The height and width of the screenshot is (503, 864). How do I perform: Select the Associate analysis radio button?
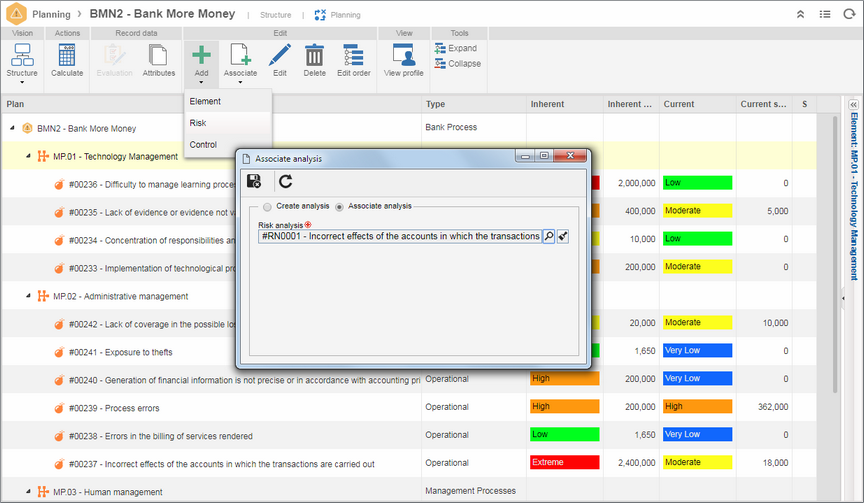tap(339, 207)
